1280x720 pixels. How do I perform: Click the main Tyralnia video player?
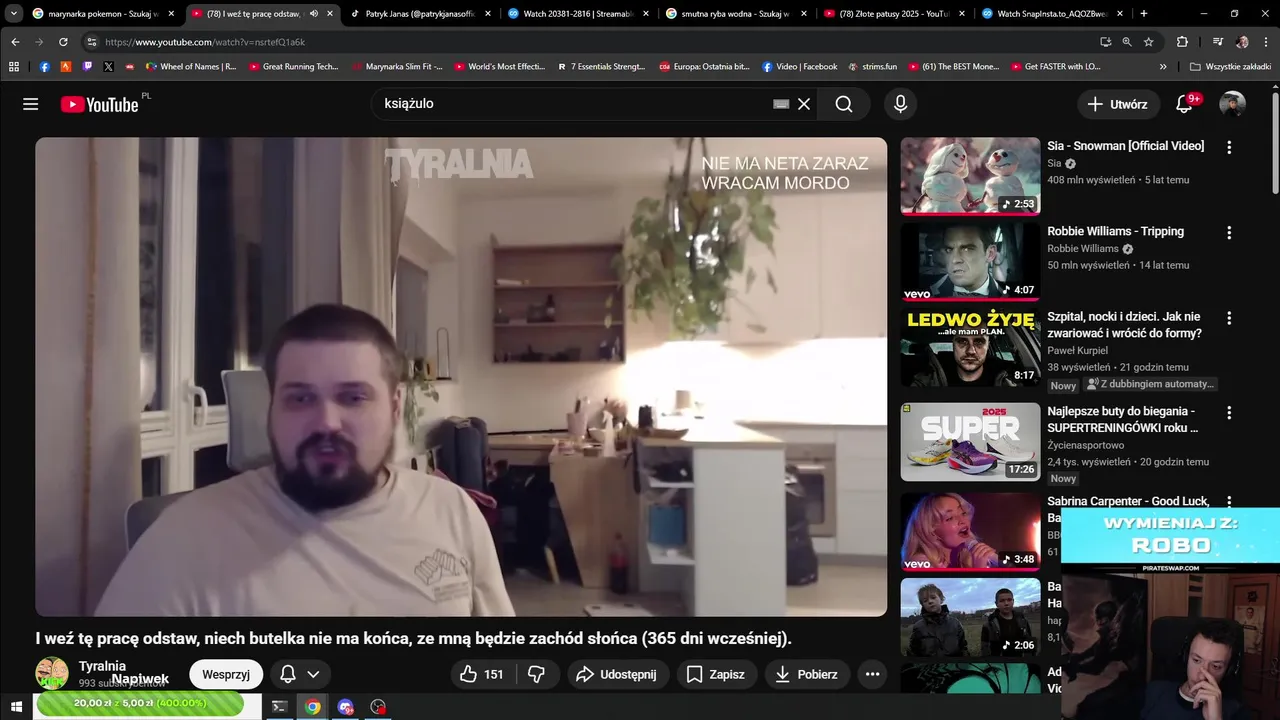tap(461, 377)
